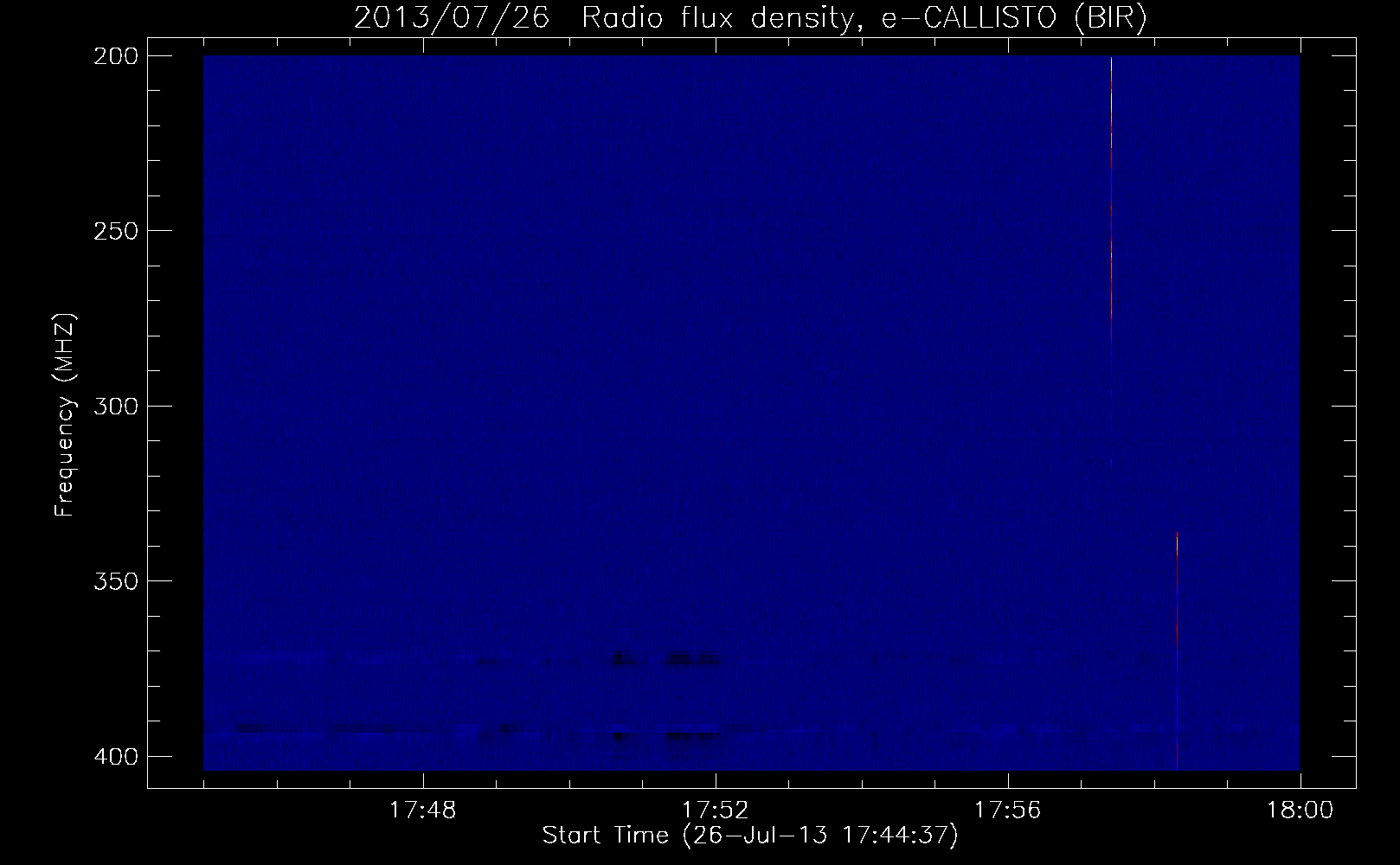Select the 'Frequency (MHZ)' axis label
Screen dimensions: 1400x865
point(66,415)
